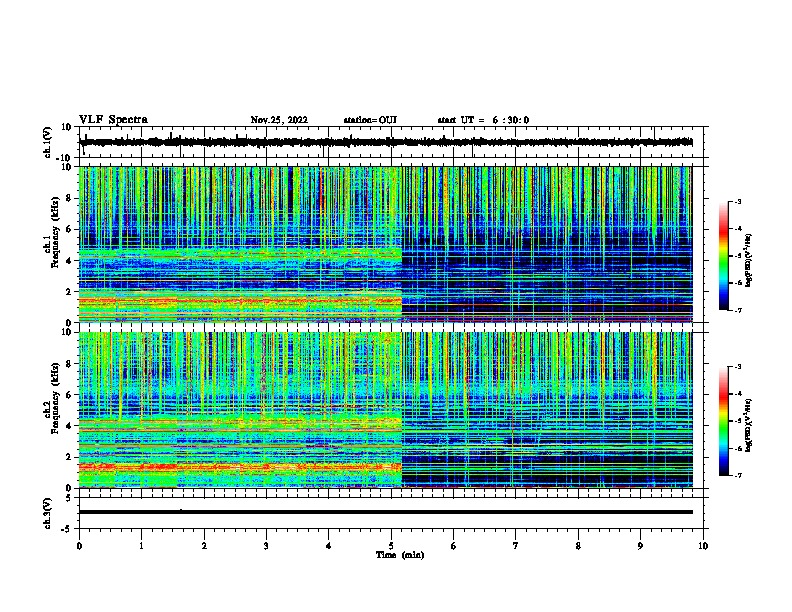Image resolution: width=792 pixels, height=612 pixels.
Task: Click the ch.1 color scale bar
Action: point(724,256)
